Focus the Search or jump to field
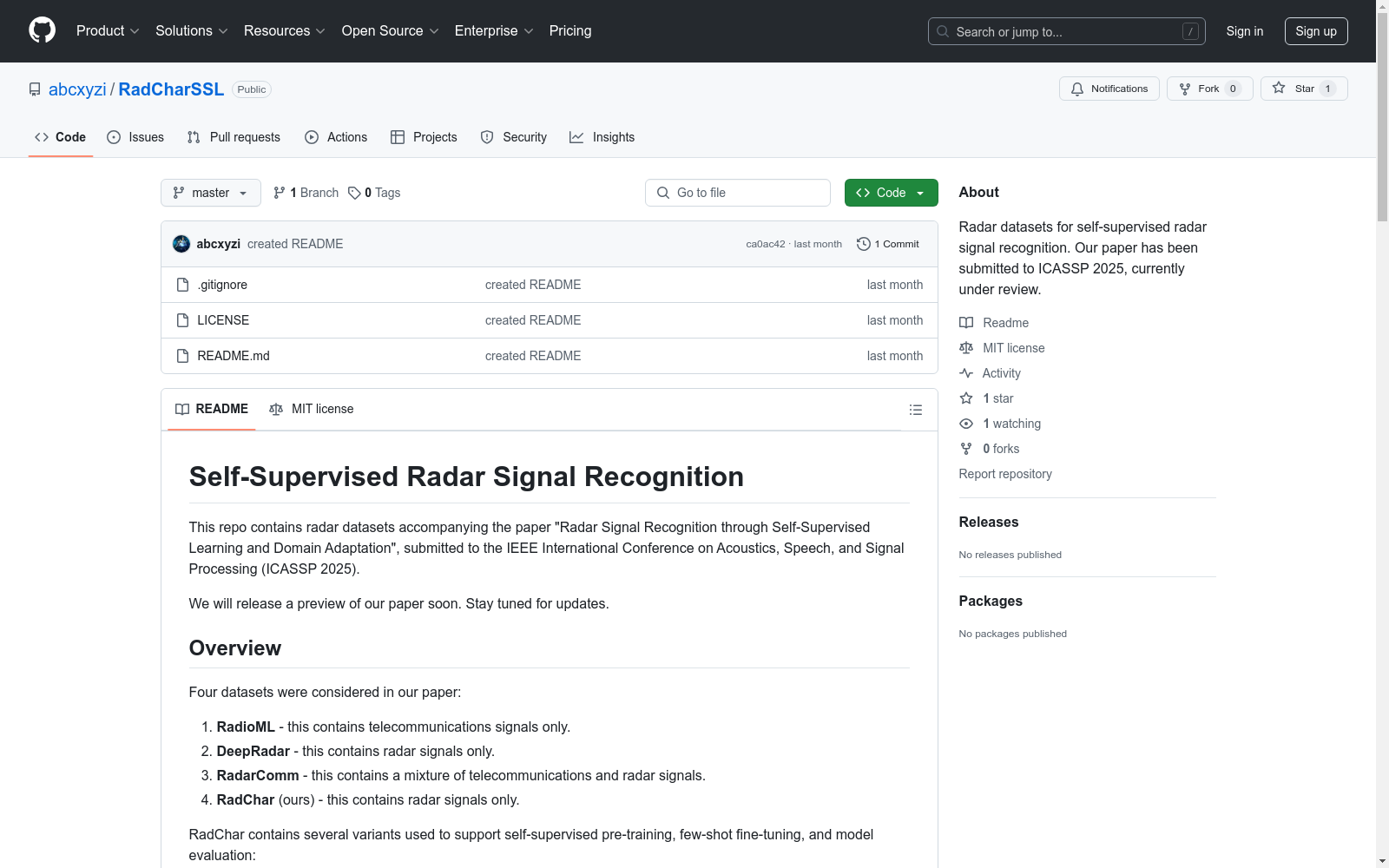The height and width of the screenshot is (868, 1389). [1067, 31]
